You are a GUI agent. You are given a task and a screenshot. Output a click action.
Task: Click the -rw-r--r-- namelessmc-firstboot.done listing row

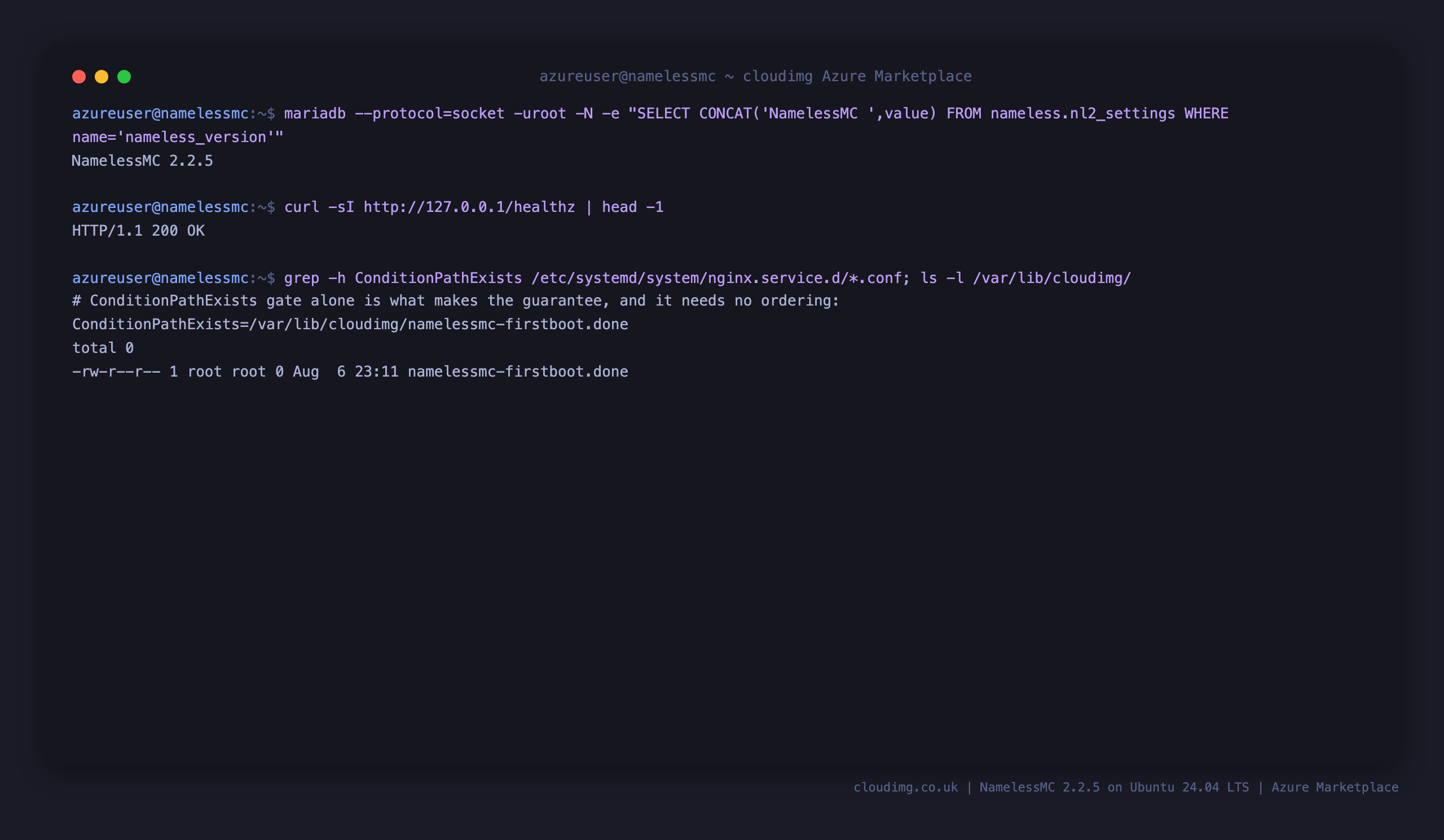click(350, 372)
